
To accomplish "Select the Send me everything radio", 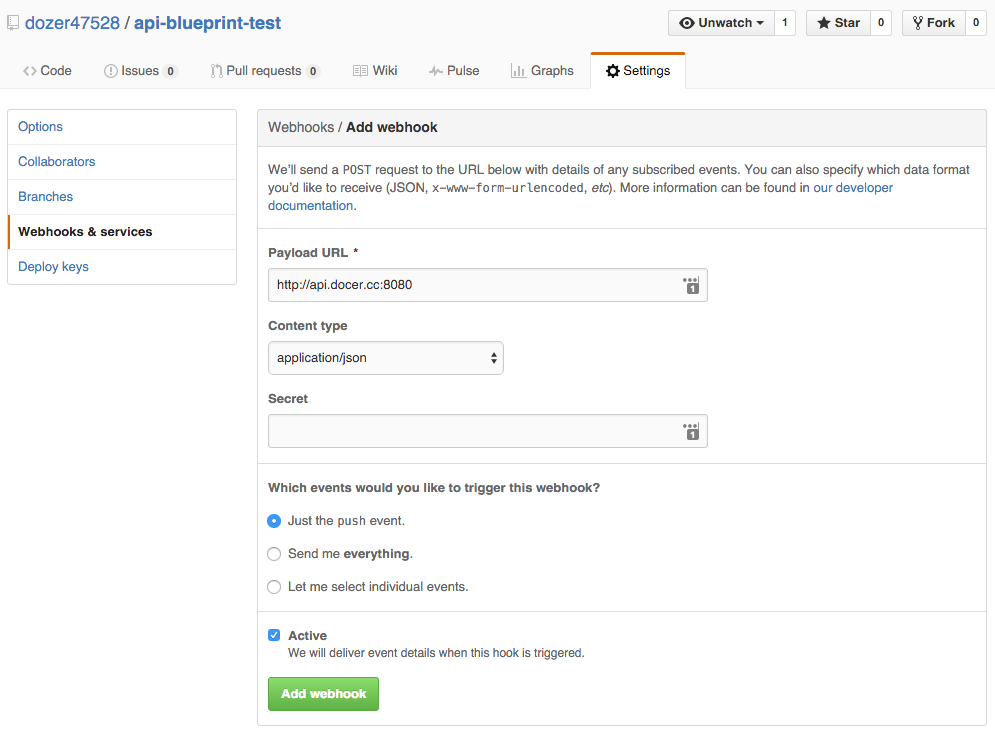I will (274, 554).
